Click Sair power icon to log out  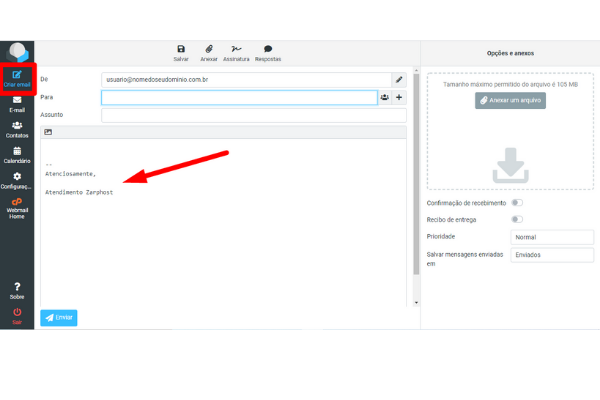[x=17, y=316]
